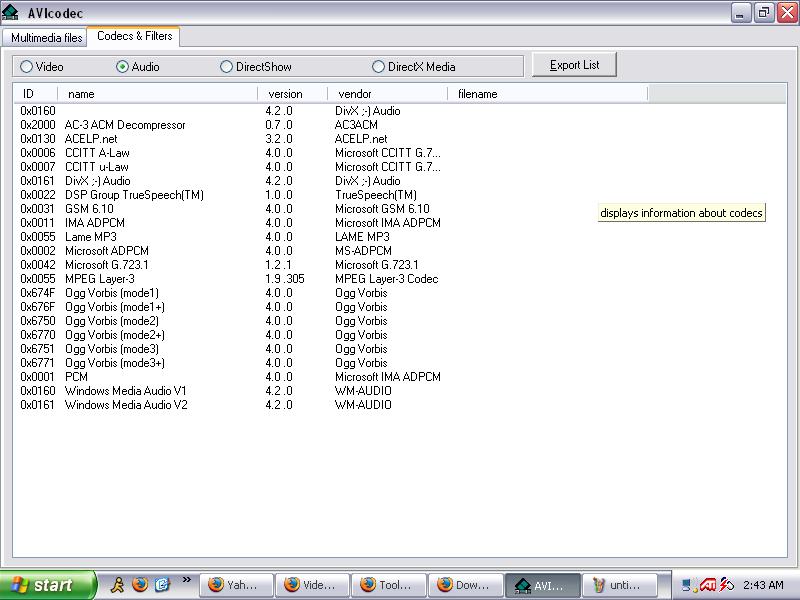Click the 2:43 AM system clock
This screenshot has width=800, height=600.
point(763,585)
